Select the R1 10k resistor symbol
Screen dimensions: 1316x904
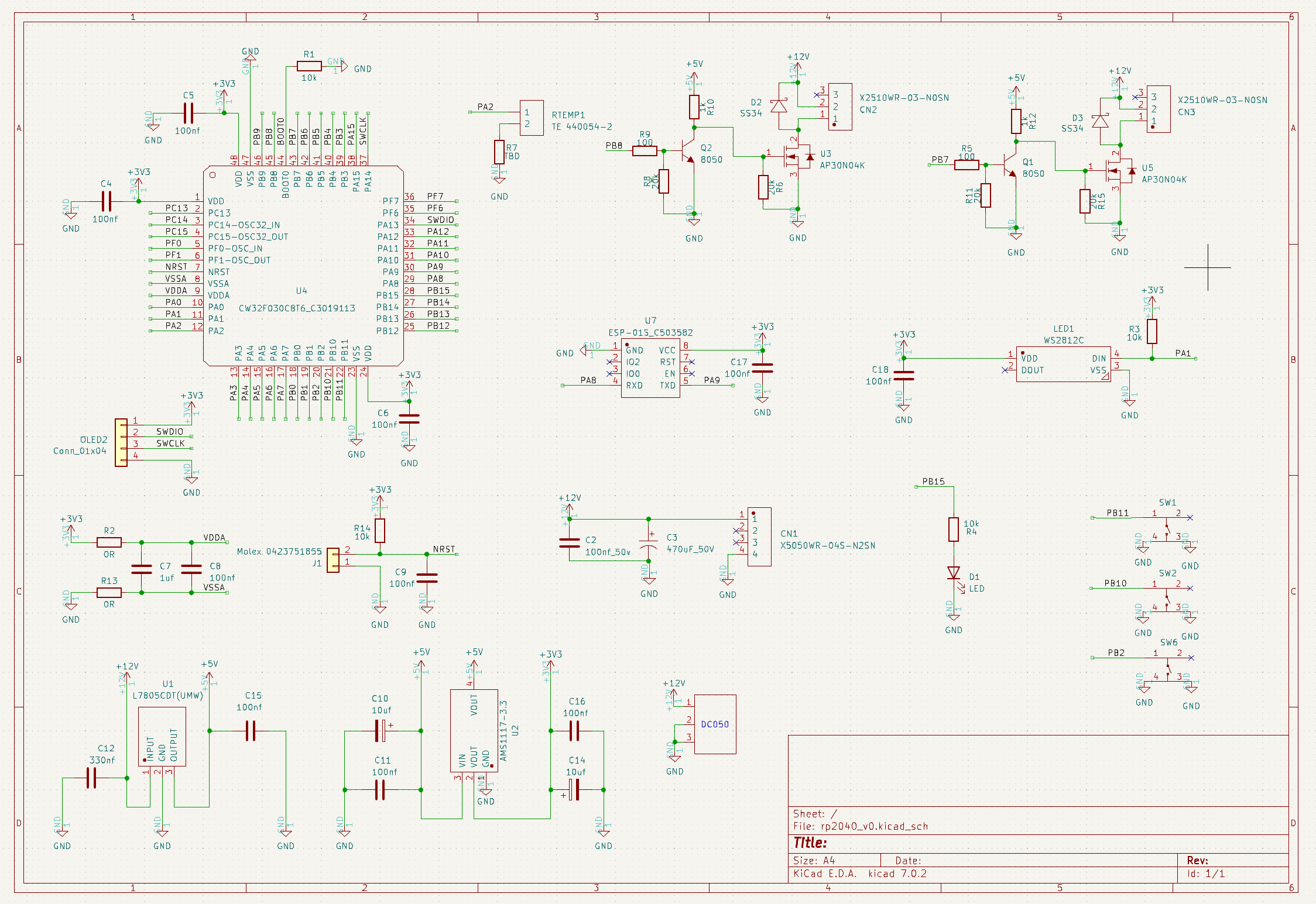point(309,66)
